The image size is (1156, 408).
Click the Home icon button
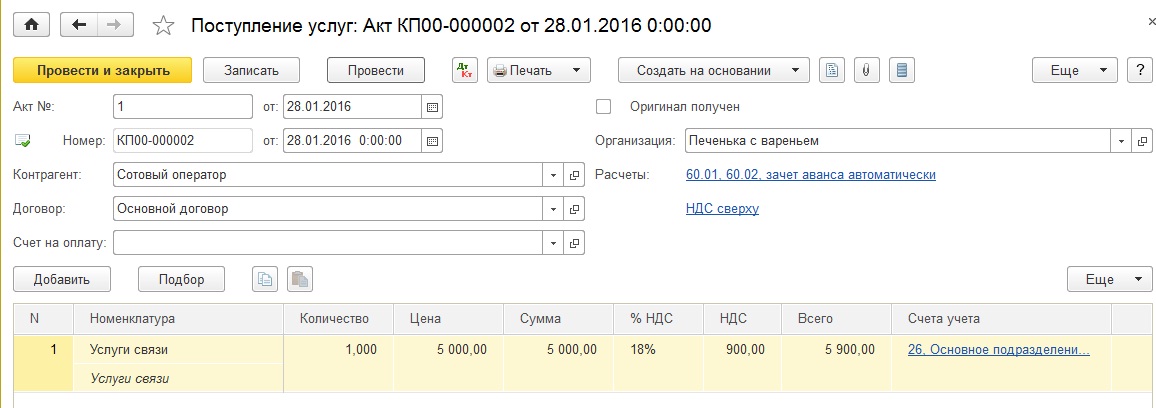(x=30, y=24)
